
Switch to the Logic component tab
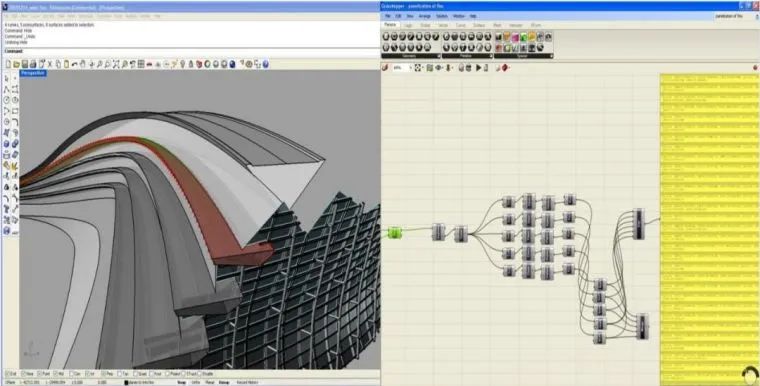(x=409, y=25)
